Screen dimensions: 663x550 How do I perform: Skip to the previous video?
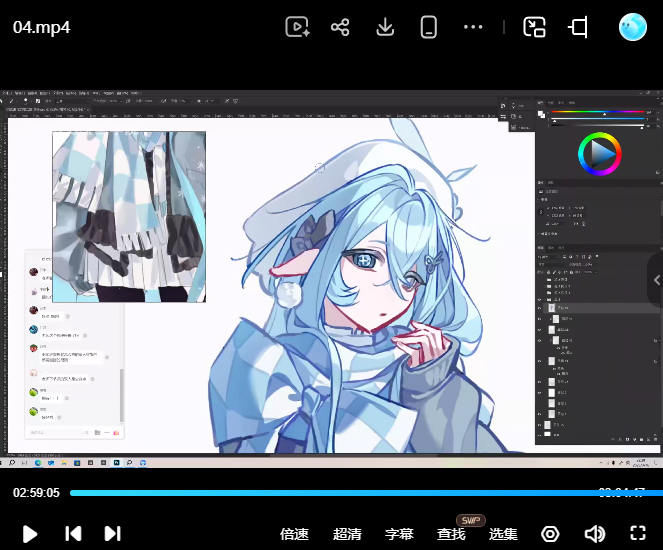[x=73, y=534]
